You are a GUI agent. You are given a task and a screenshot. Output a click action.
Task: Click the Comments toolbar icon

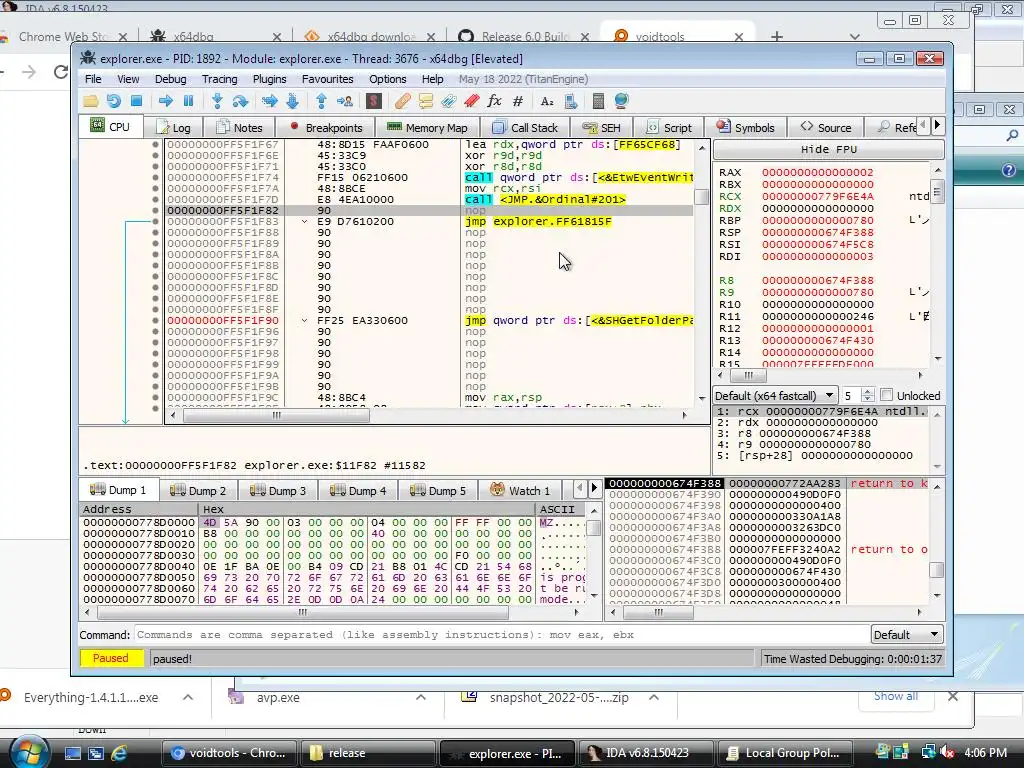click(426, 101)
